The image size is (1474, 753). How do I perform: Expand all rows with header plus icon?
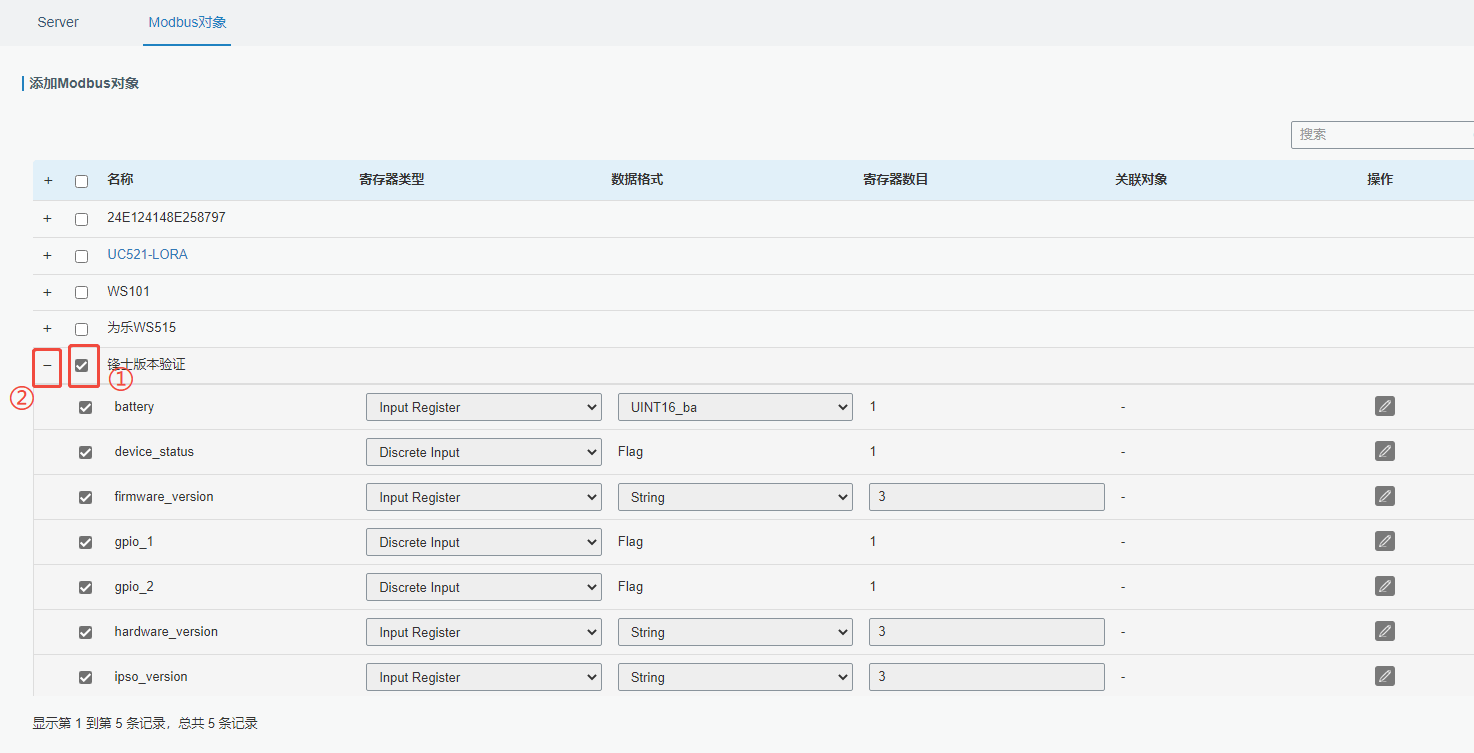[x=48, y=181]
